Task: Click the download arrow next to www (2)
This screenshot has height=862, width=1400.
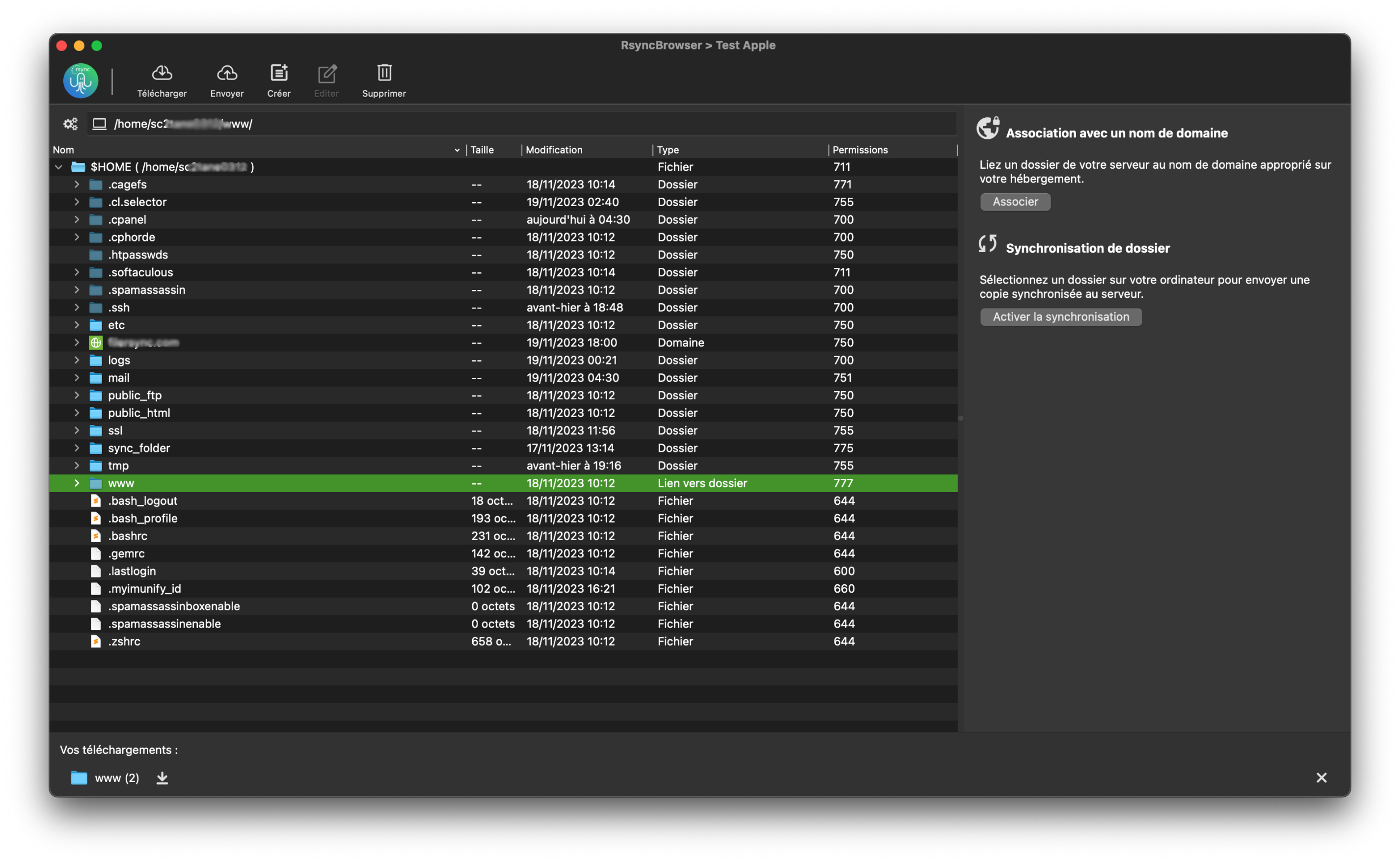Action: (162, 778)
